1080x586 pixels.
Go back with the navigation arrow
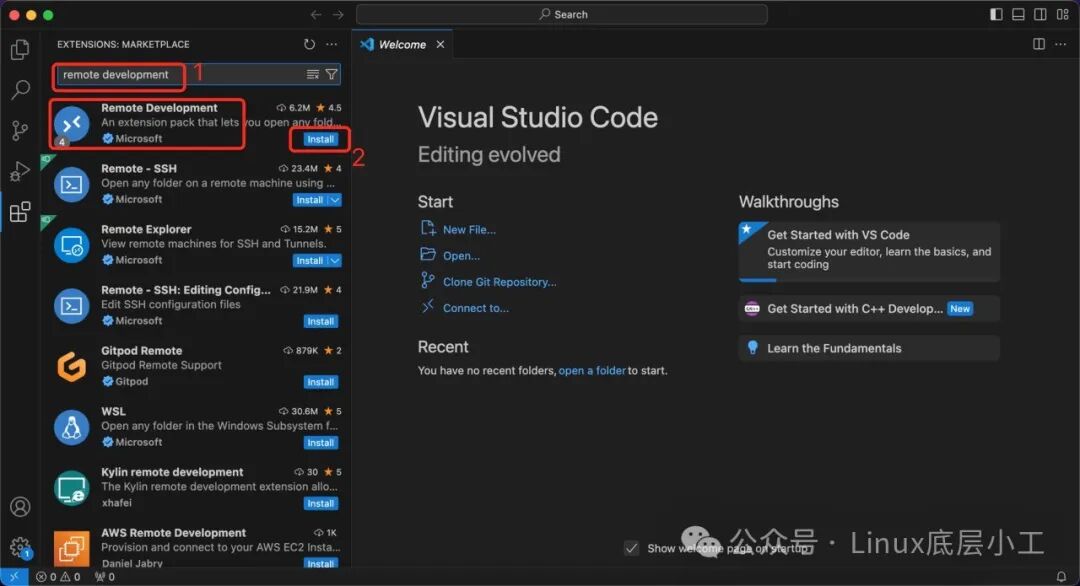point(315,14)
